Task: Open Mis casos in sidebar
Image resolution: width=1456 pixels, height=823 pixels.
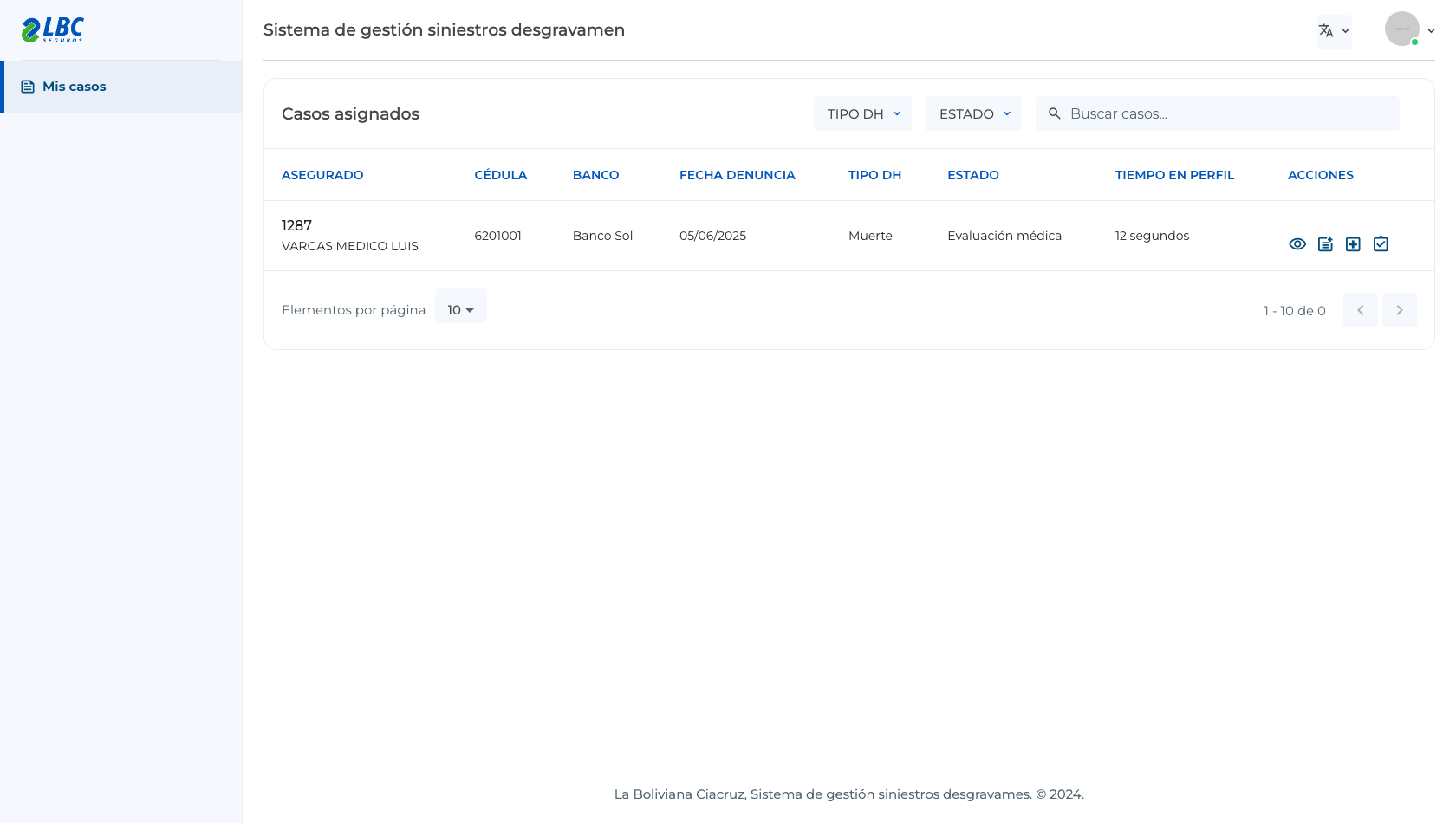Action: [121, 87]
